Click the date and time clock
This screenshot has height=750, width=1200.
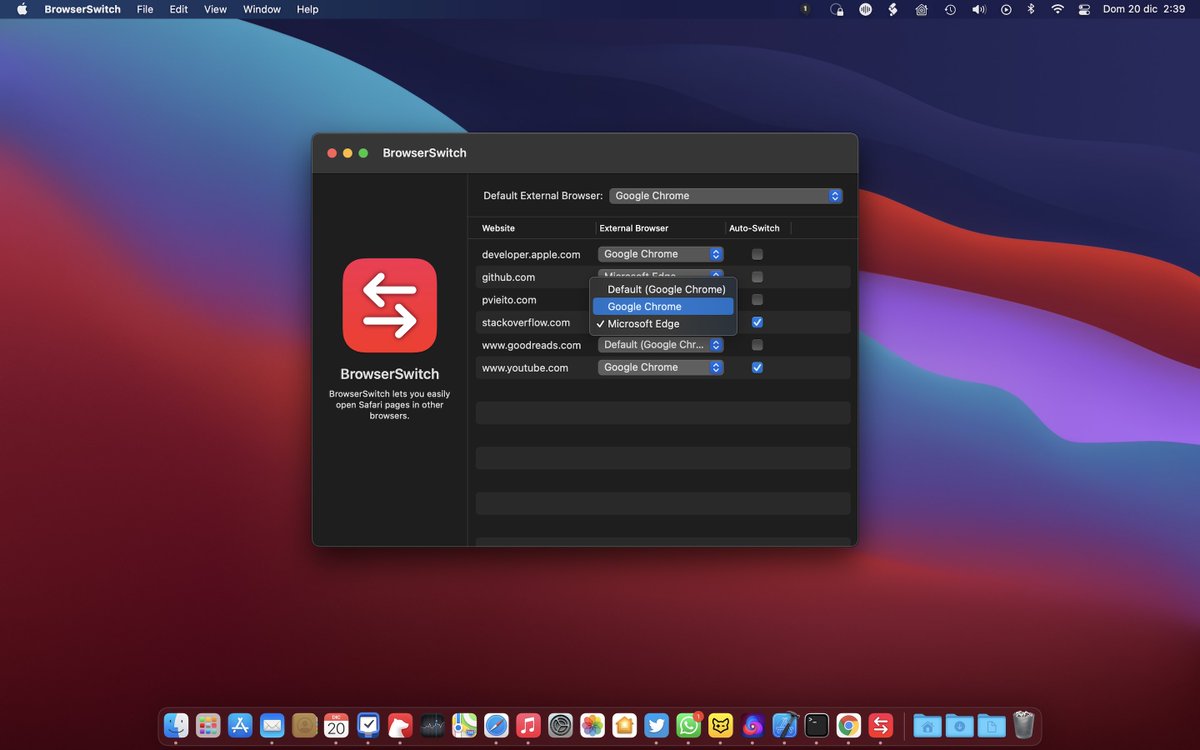click(1143, 9)
